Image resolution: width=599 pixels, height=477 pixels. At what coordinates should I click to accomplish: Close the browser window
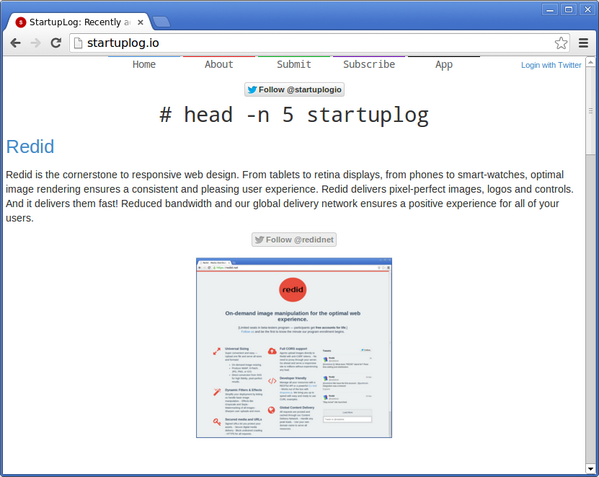click(x=587, y=10)
